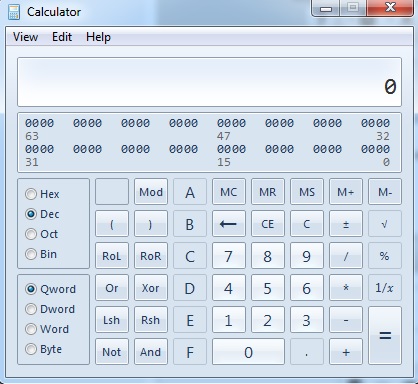Viewport: 418px width, 384px height.
Task: Click the MR memory recall button
Action: click(x=268, y=192)
